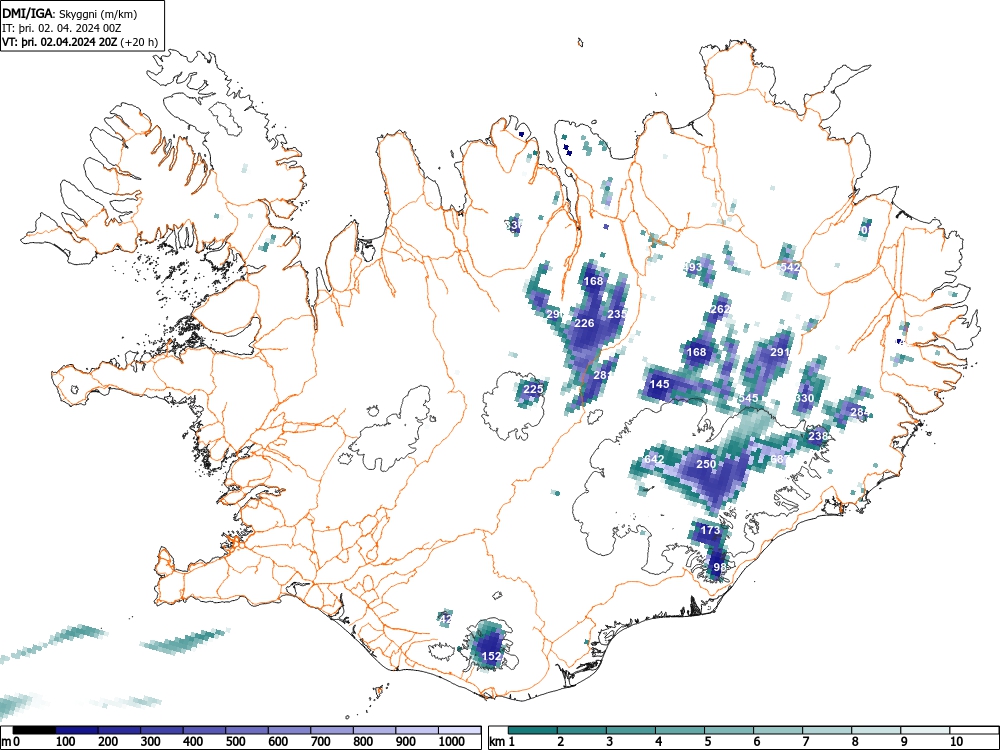Click the black swatch in the m legend
1000x750 pixels.
[34, 730]
